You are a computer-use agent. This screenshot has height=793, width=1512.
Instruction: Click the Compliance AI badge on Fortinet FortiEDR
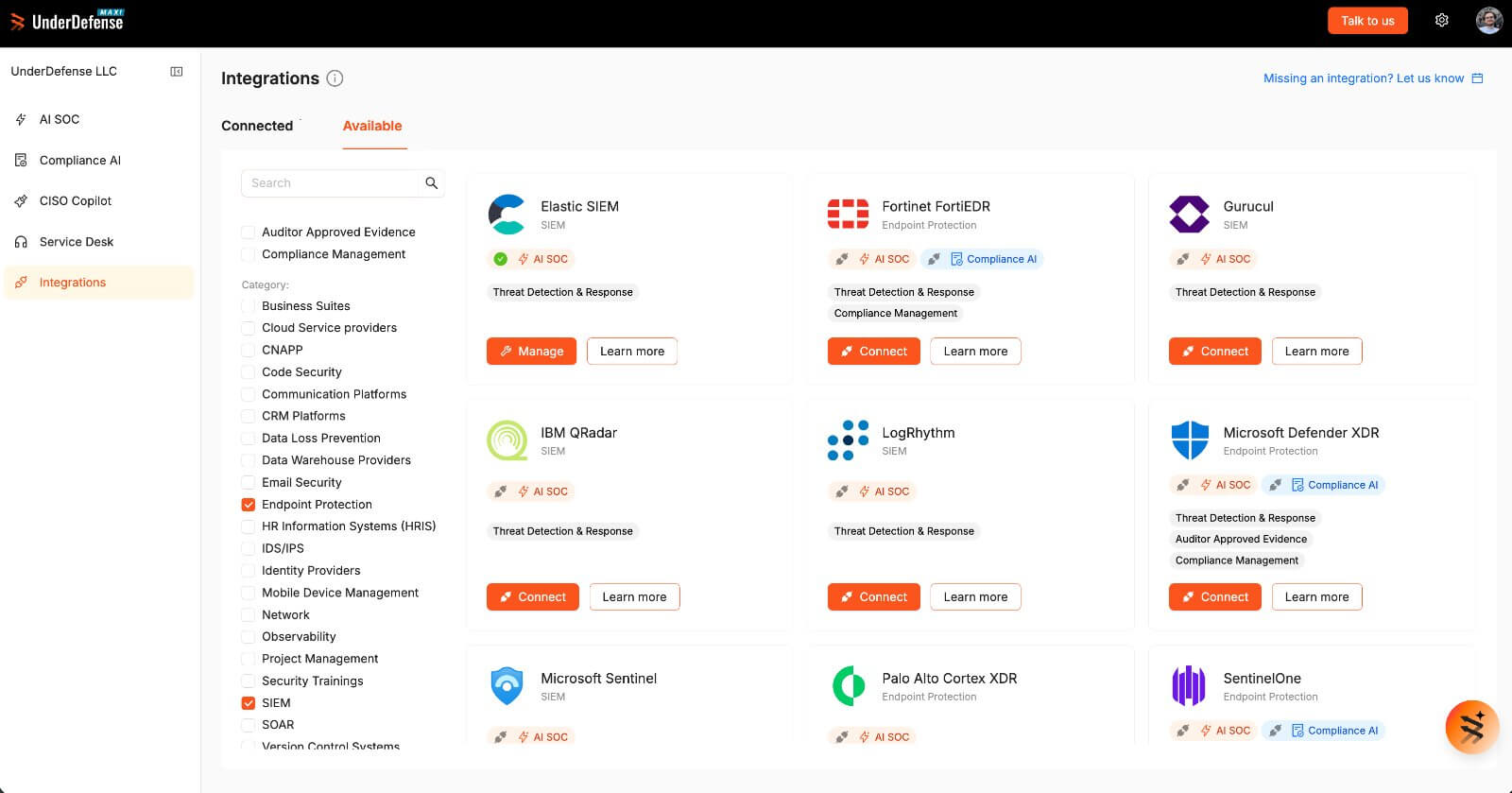pos(982,259)
